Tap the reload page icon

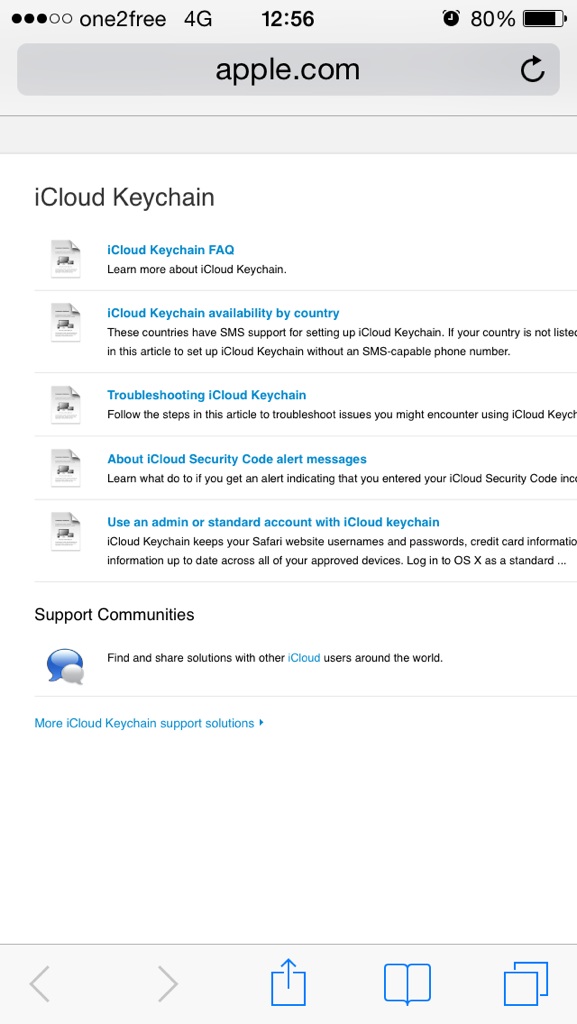click(x=533, y=69)
